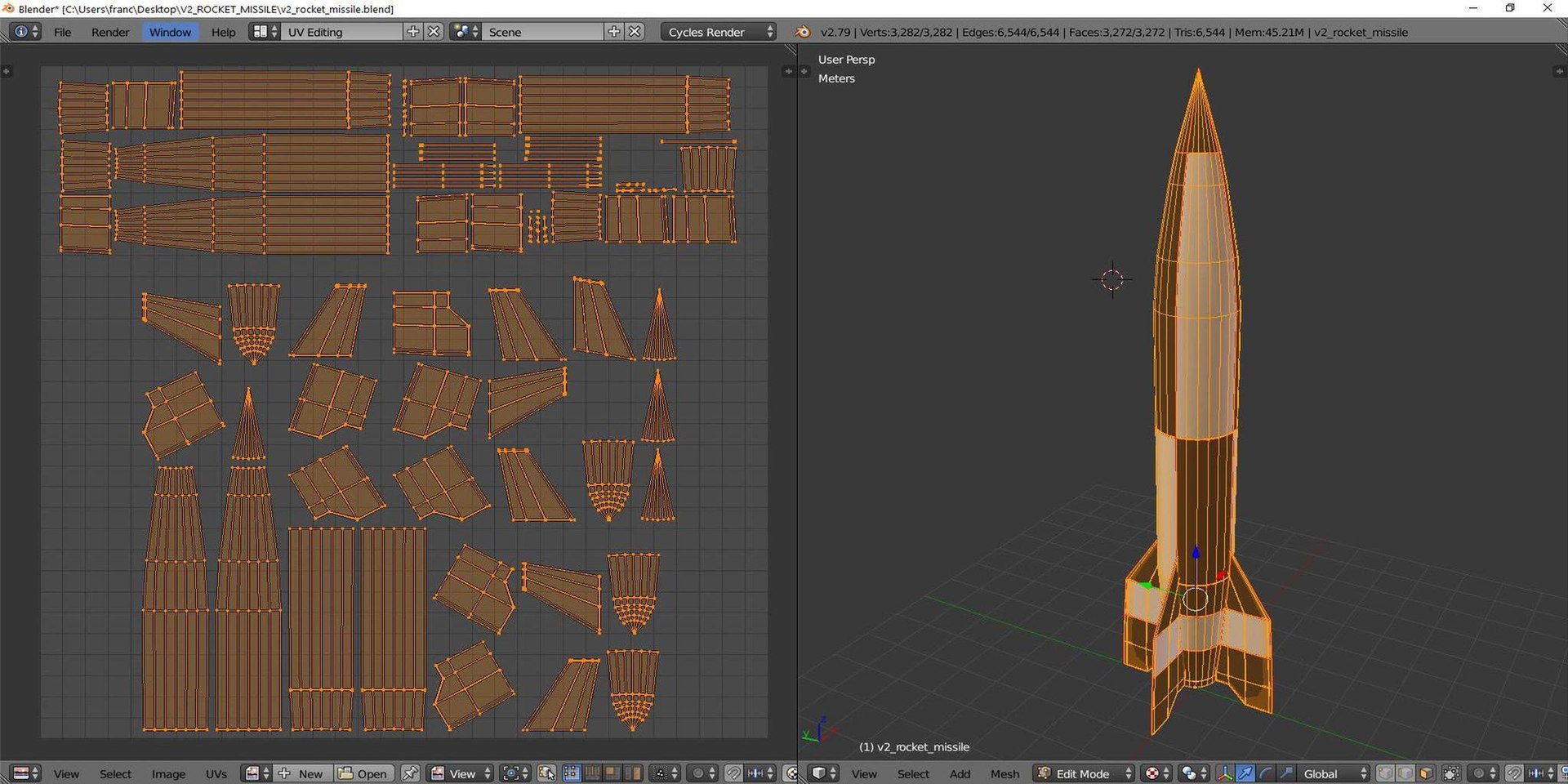The width and height of the screenshot is (1568, 784).
Task: Open the Render menu
Action: tap(110, 32)
